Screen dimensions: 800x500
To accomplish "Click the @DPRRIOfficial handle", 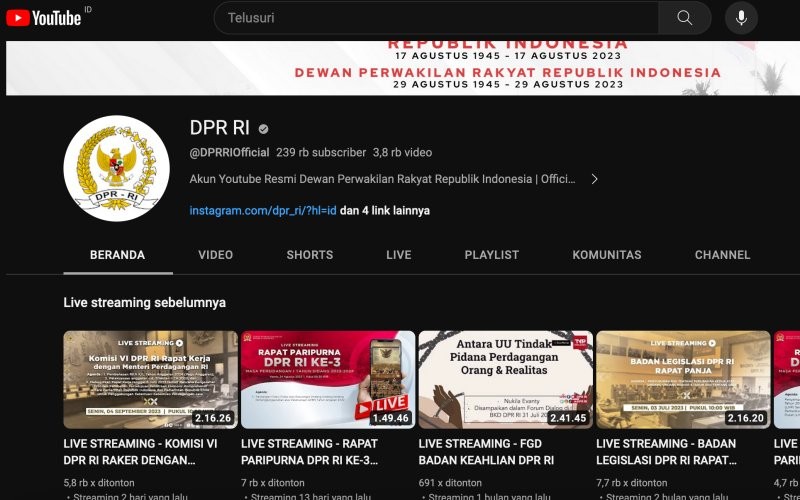I will pyautogui.click(x=229, y=153).
